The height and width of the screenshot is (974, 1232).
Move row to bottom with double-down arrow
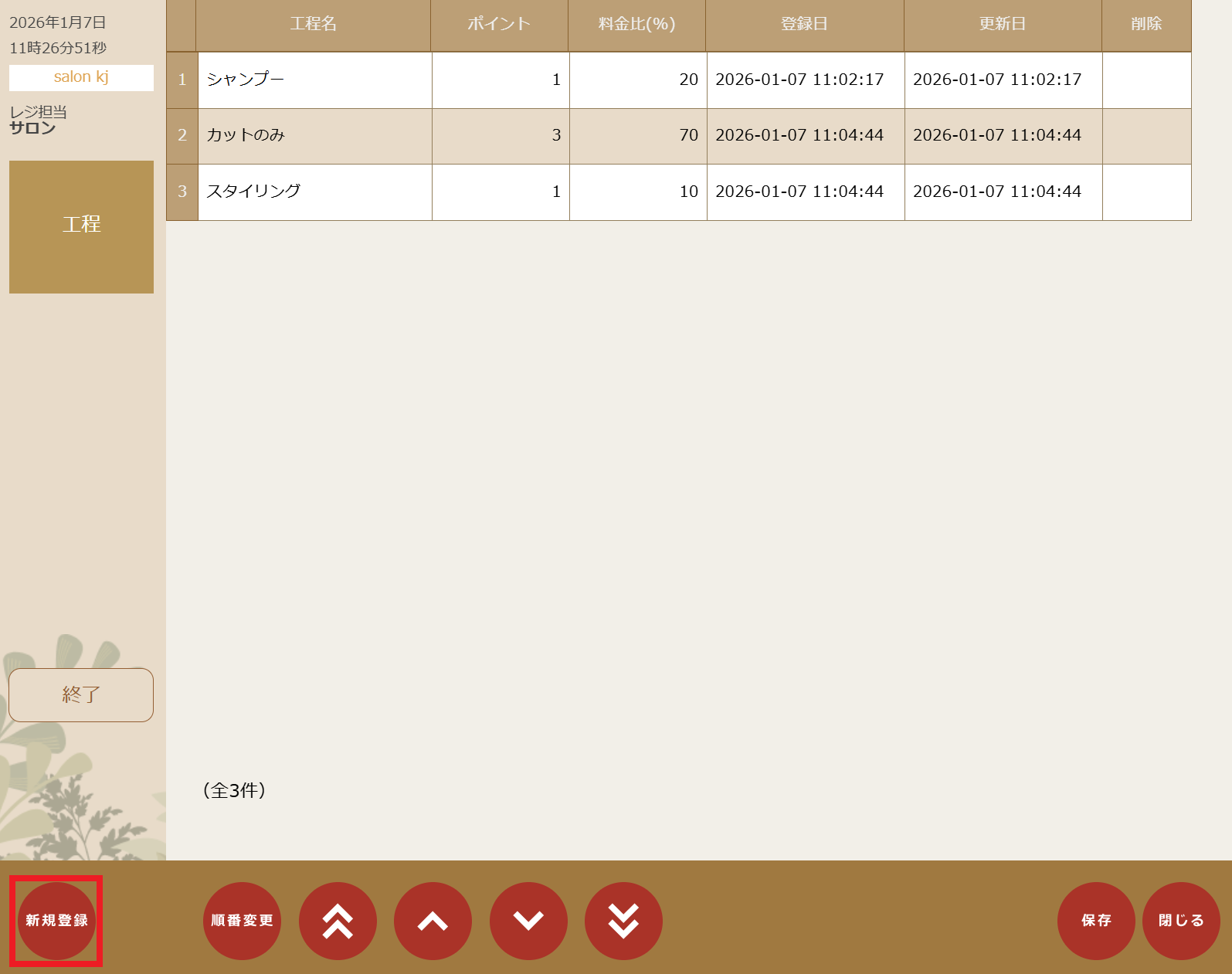point(623,921)
